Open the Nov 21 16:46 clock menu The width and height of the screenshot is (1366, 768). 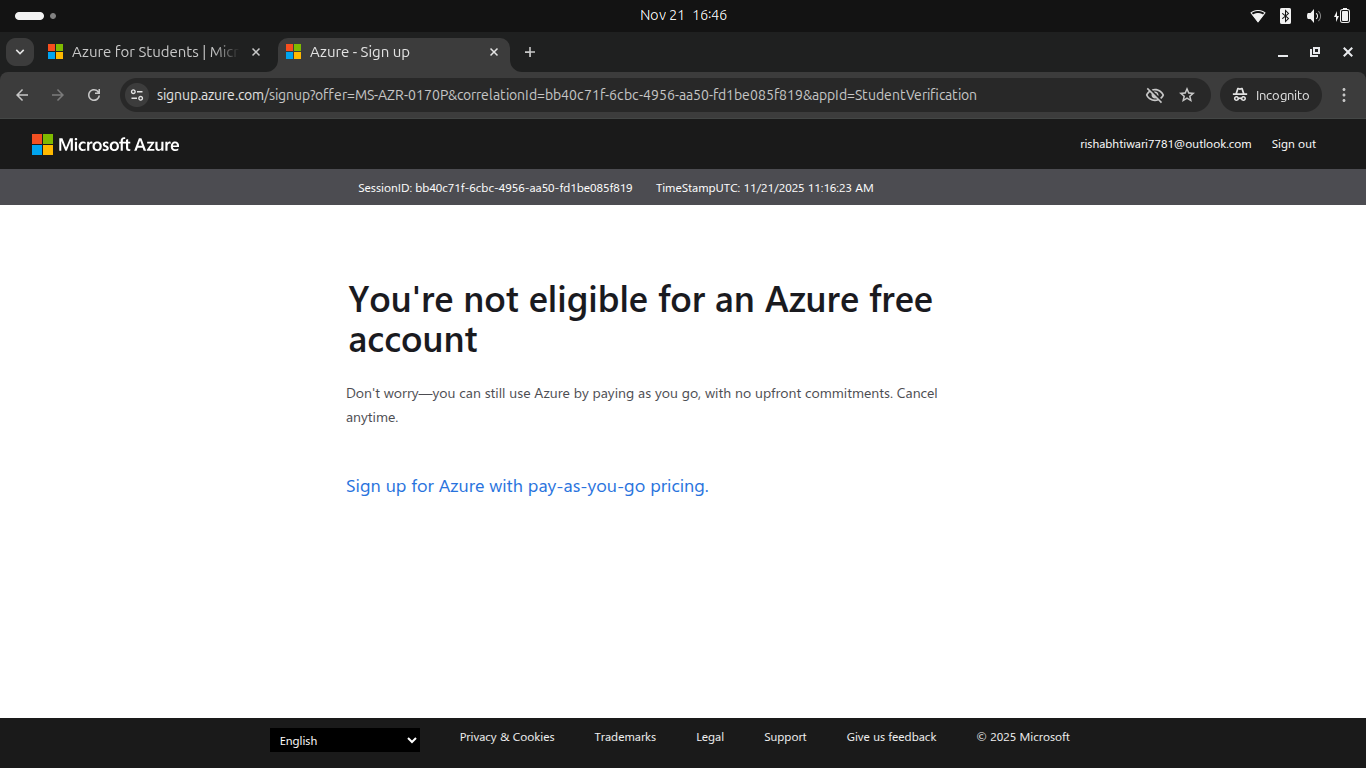tap(683, 15)
